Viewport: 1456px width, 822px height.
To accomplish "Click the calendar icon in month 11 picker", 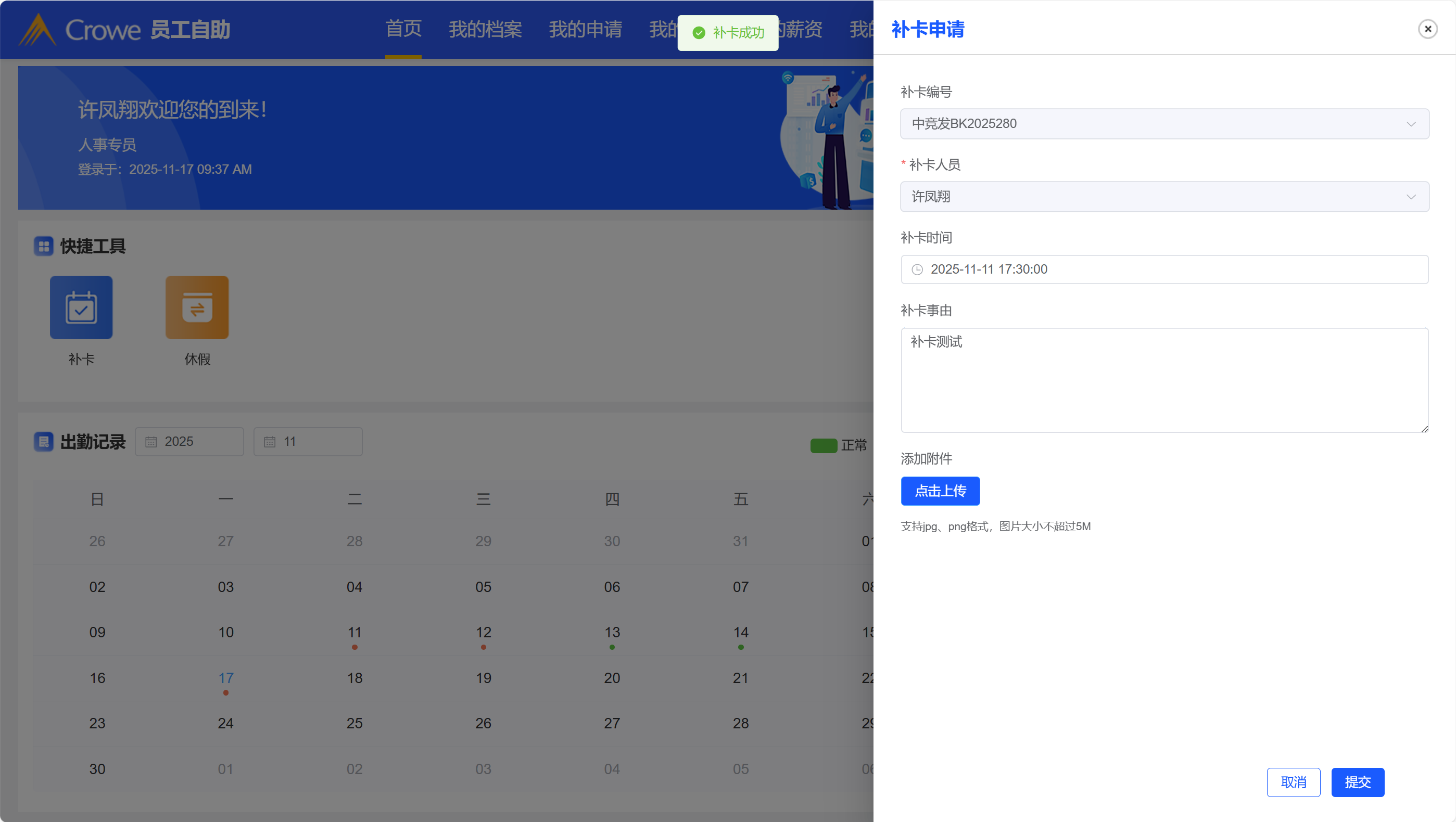I will pyautogui.click(x=270, y=442).
